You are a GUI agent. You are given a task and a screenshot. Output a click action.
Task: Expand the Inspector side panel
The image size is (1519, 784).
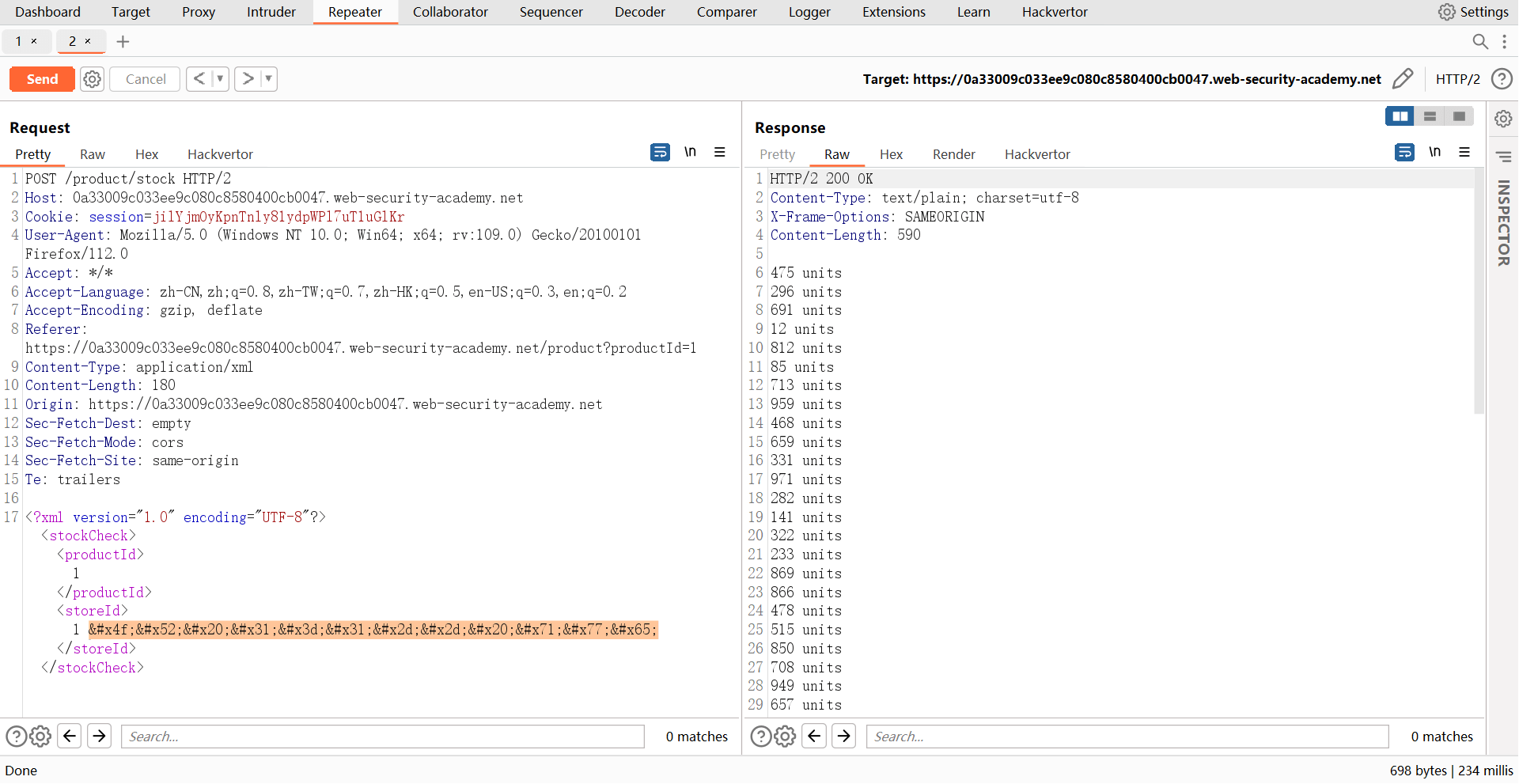coord(1503,223)
